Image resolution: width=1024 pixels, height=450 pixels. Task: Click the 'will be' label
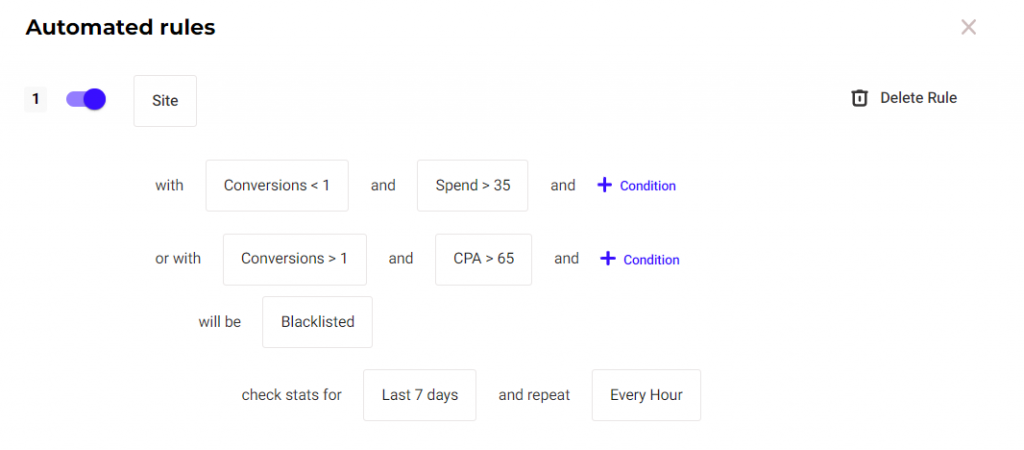(220, 322)
